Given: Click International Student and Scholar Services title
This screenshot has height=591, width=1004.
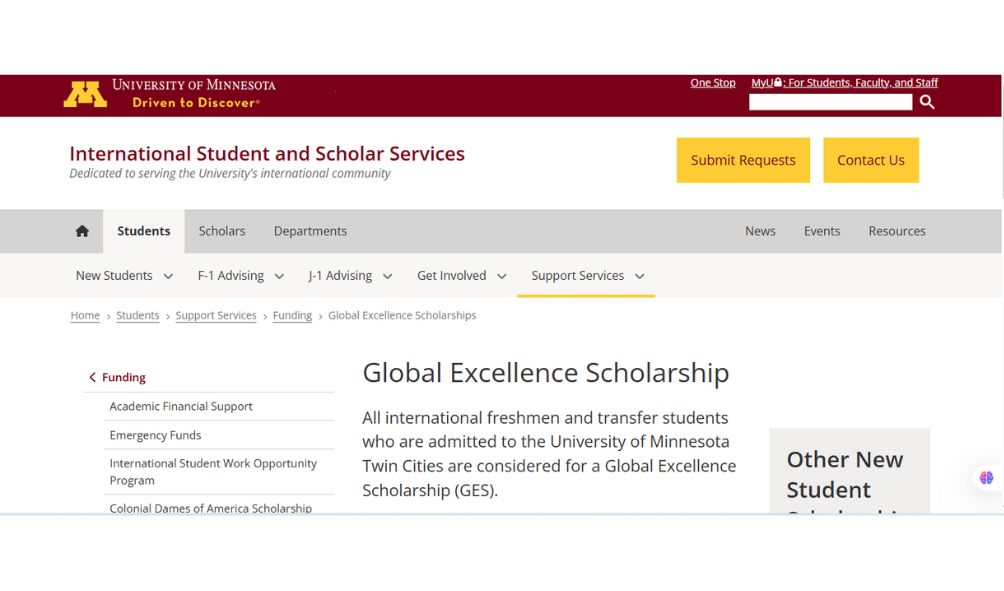Looking at the screenshot, I should 267,154.
